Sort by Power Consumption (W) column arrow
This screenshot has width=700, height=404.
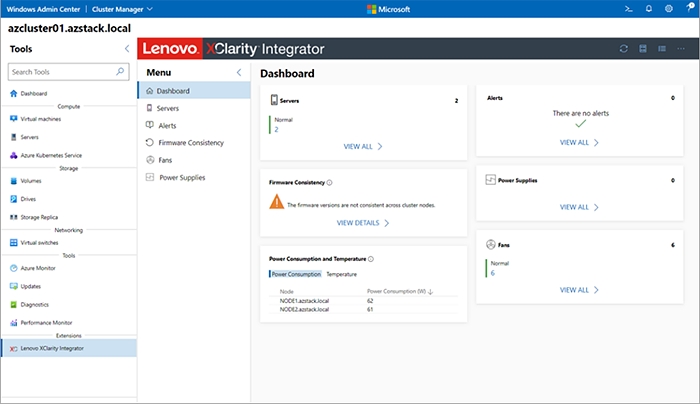coord(431,292)
